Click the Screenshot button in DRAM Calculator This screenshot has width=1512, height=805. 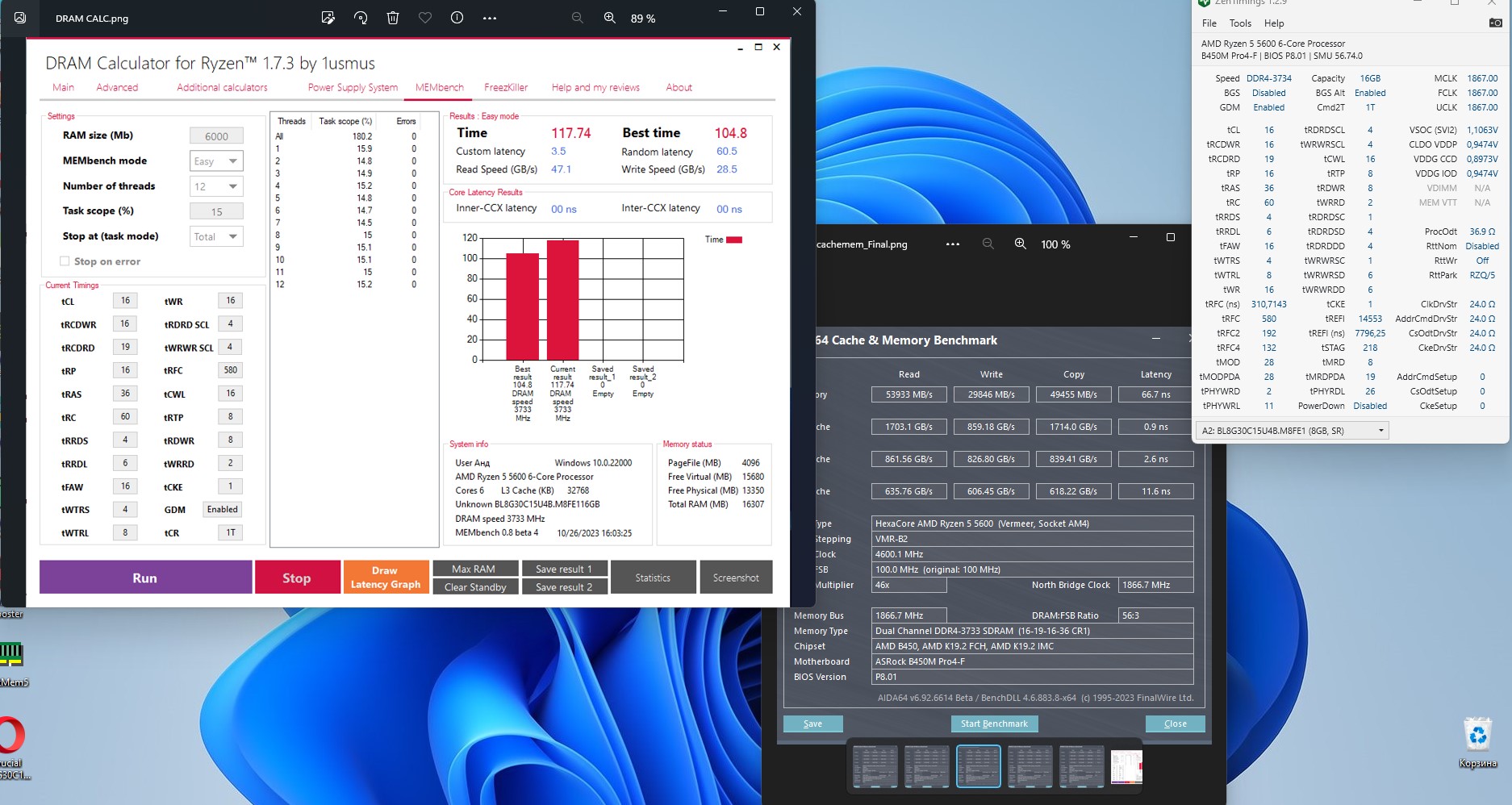point(736,578)
